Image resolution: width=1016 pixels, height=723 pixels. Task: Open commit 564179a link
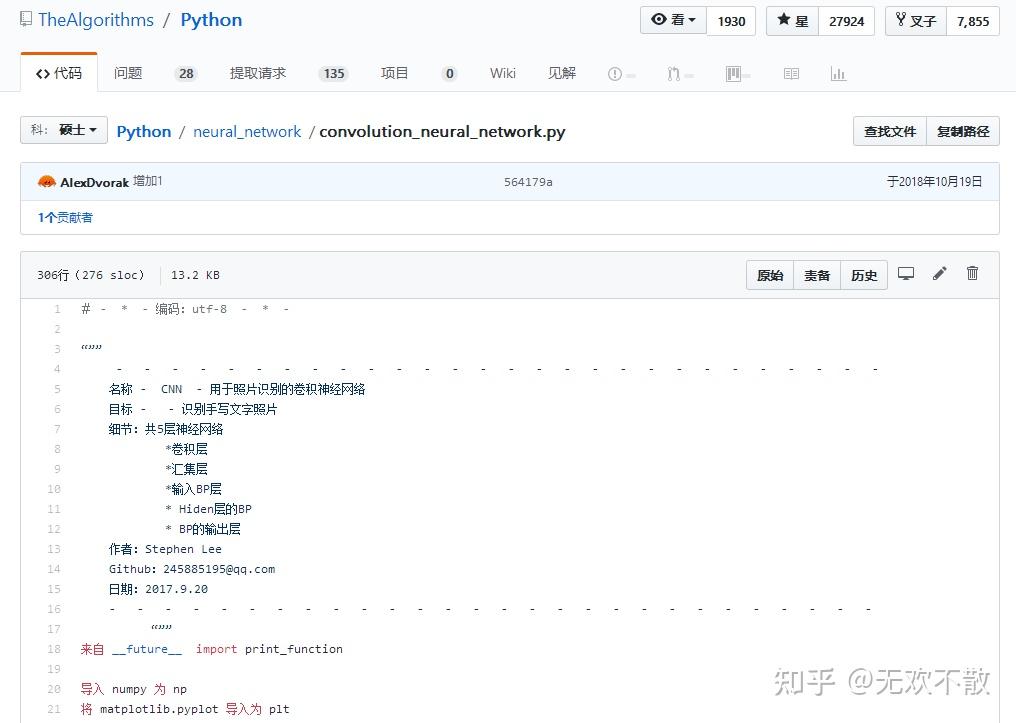[528, 181]
